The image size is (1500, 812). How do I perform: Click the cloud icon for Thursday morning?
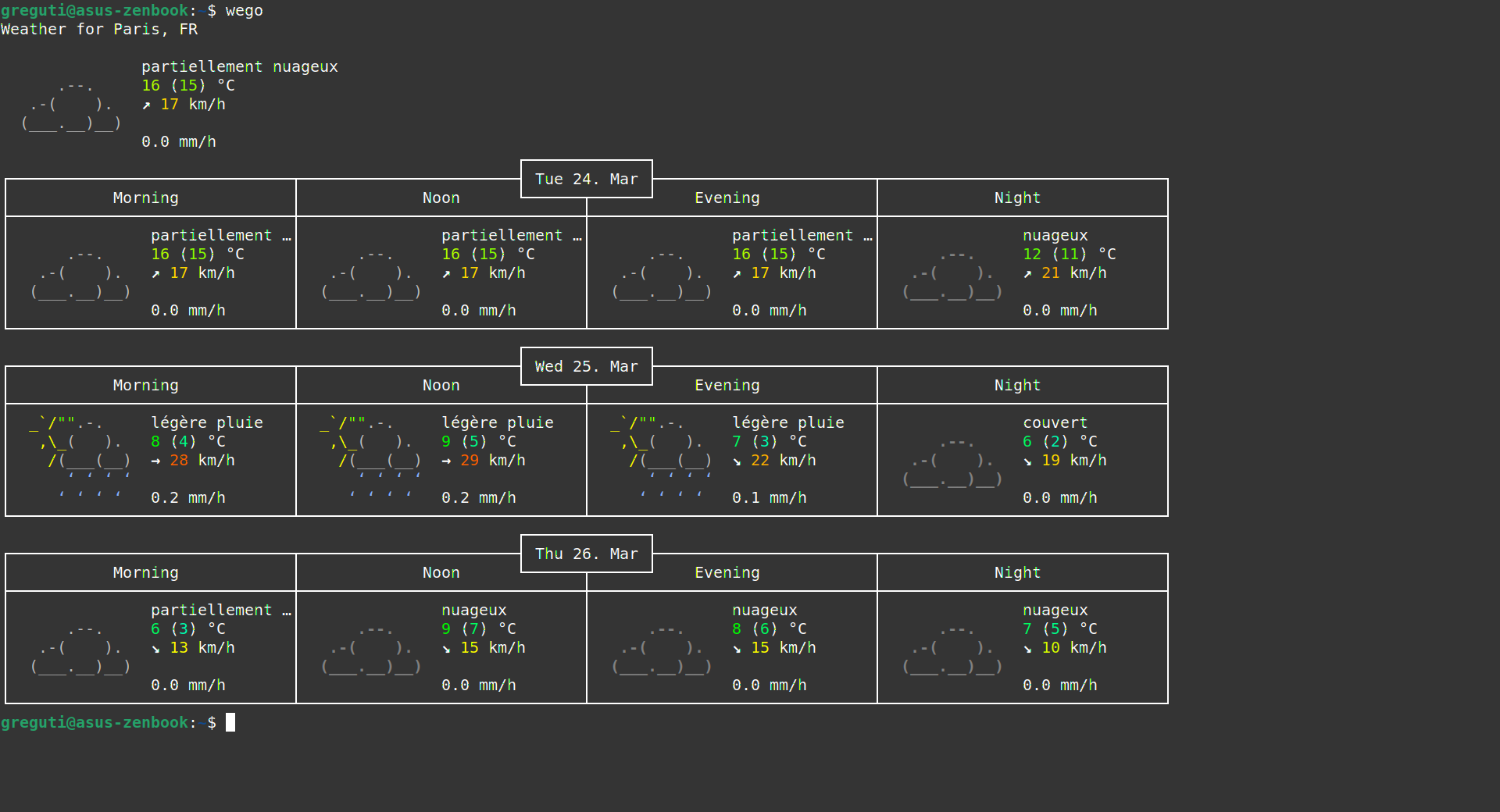point(80,650)
